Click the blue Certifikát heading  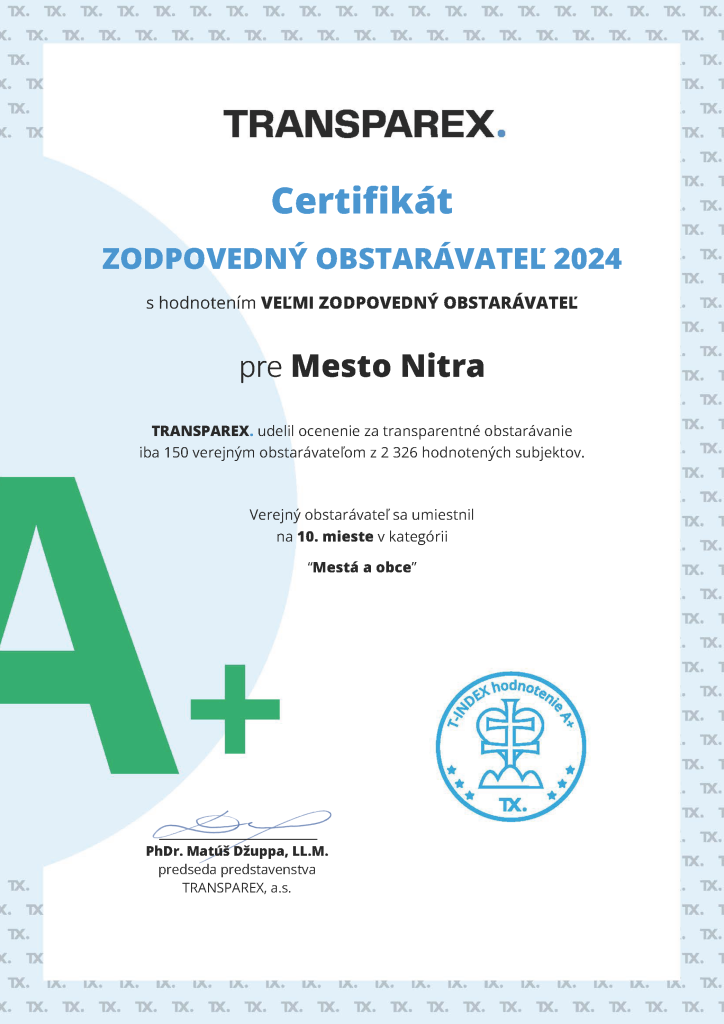click(362, 201)
